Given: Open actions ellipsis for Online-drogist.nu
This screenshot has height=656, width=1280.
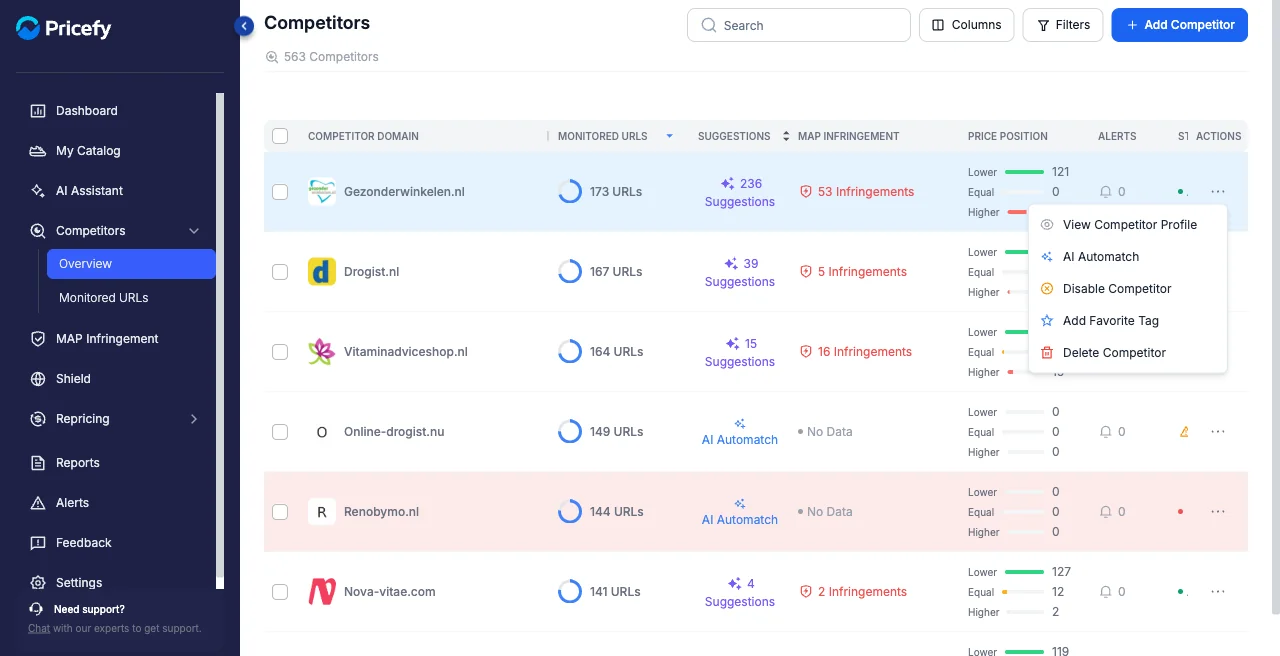Looking at the screenshot, I should [x=1218, y=431].
